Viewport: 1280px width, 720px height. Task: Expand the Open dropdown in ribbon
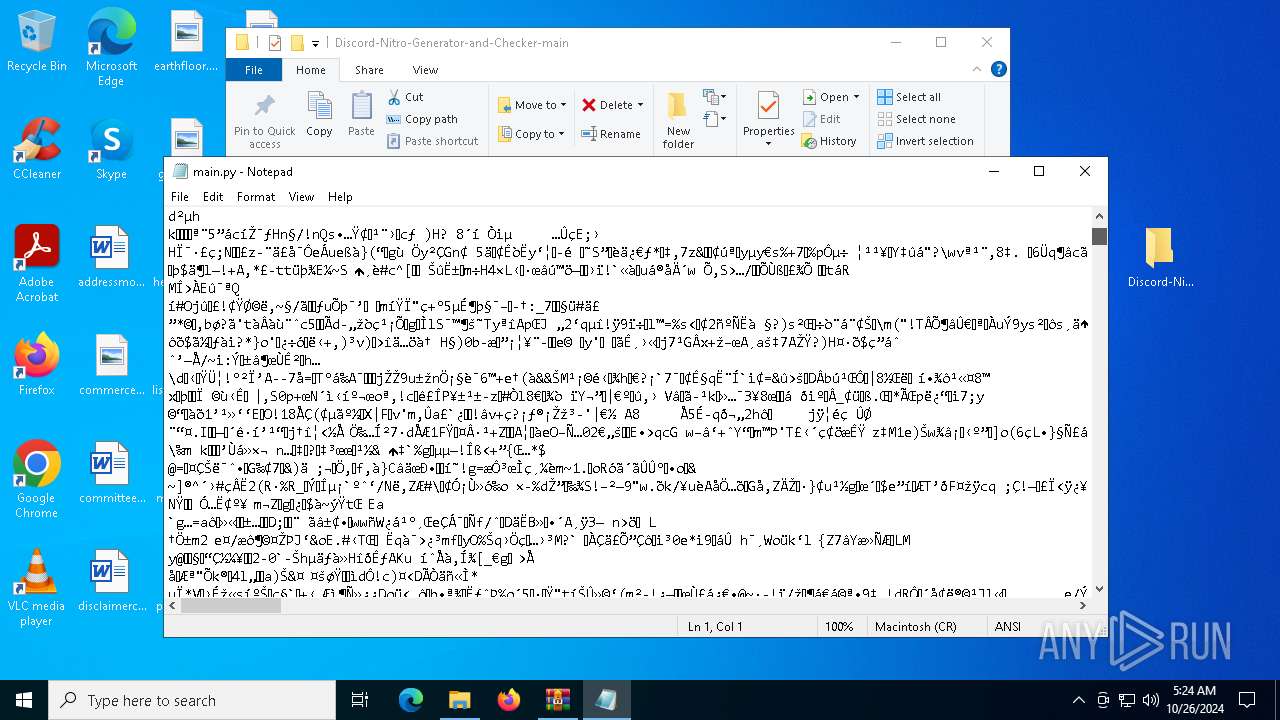(x=856, y=97)
